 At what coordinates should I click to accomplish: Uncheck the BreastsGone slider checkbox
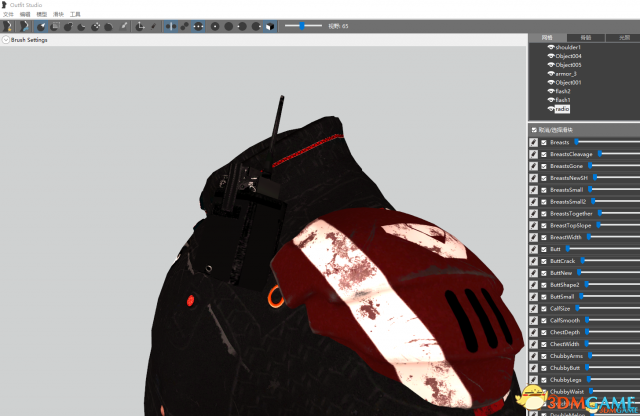(544, 166)
